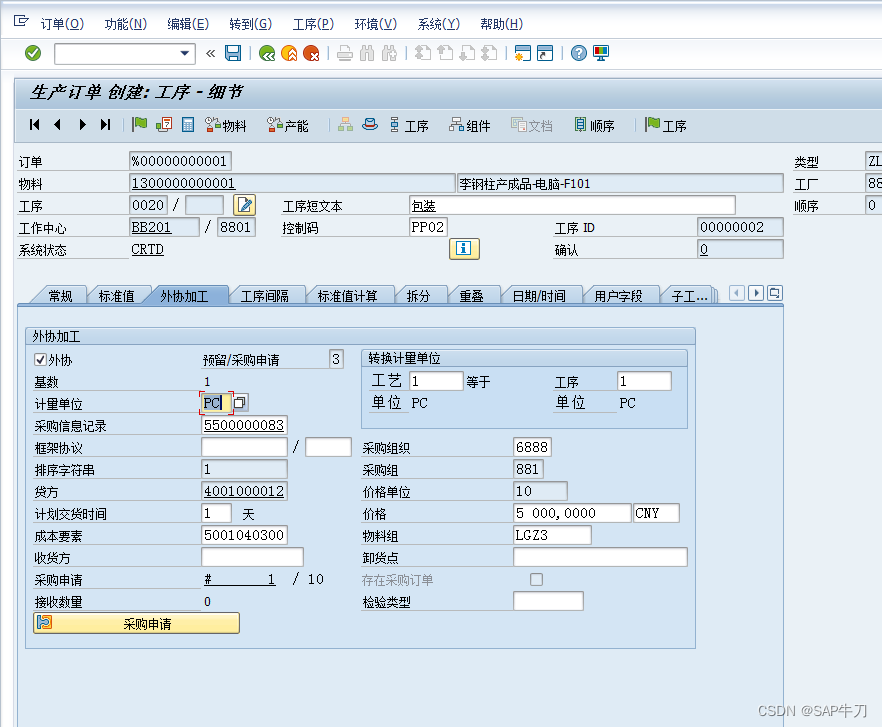Click the Find binoculars icon
Viewport: 882px width, 727px height.
(x=367, y=53)
